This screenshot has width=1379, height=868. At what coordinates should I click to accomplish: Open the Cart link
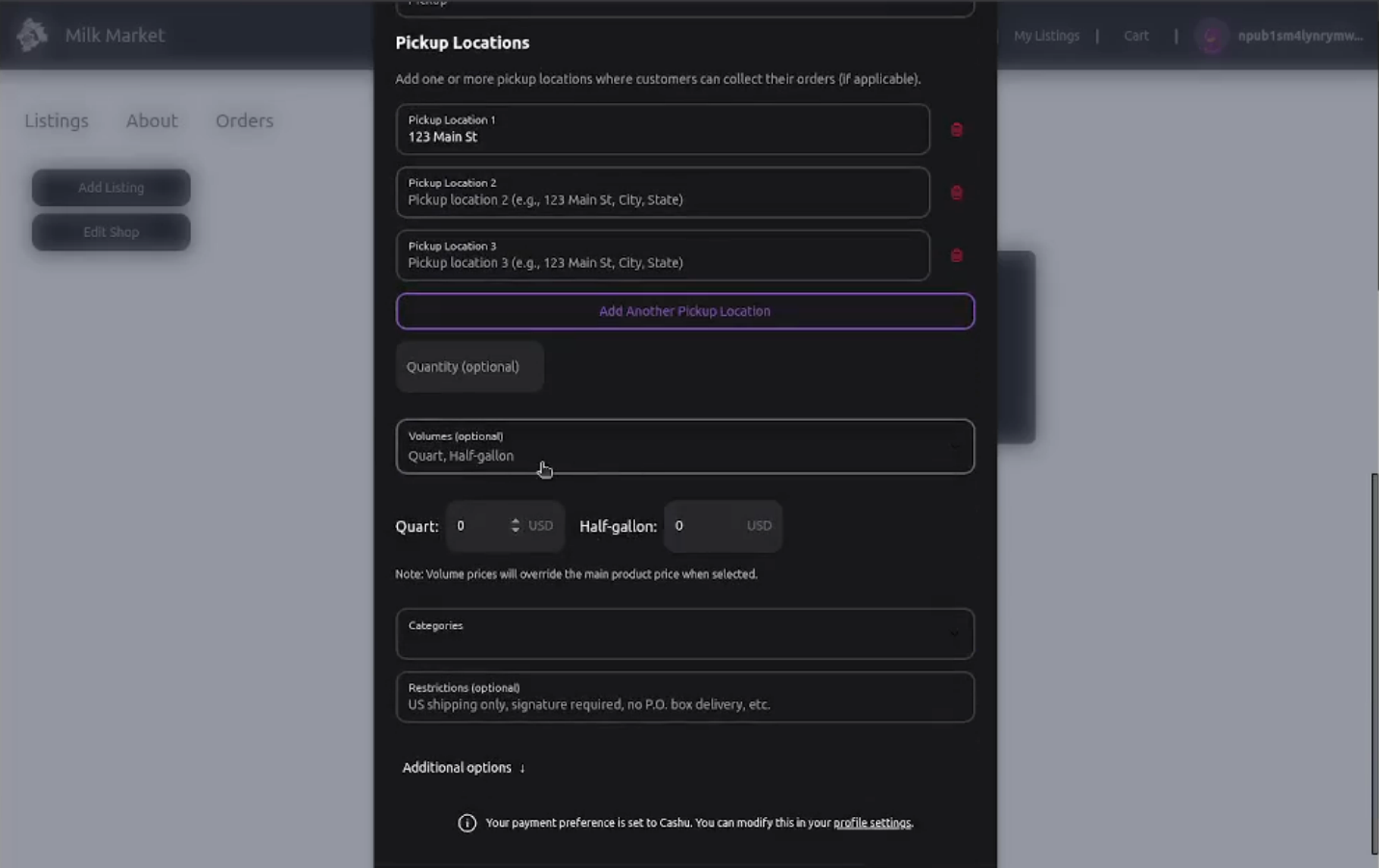1135,36
